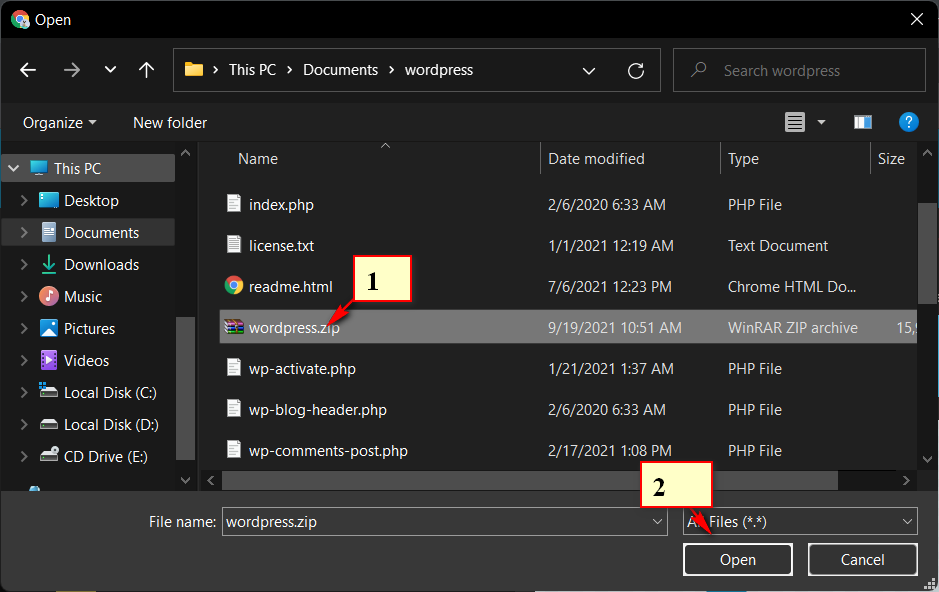Image resolution: width=939 pixels, height=592 pixels.
Task: Go back with the left arrow
Action: click(x=28, y=70)
